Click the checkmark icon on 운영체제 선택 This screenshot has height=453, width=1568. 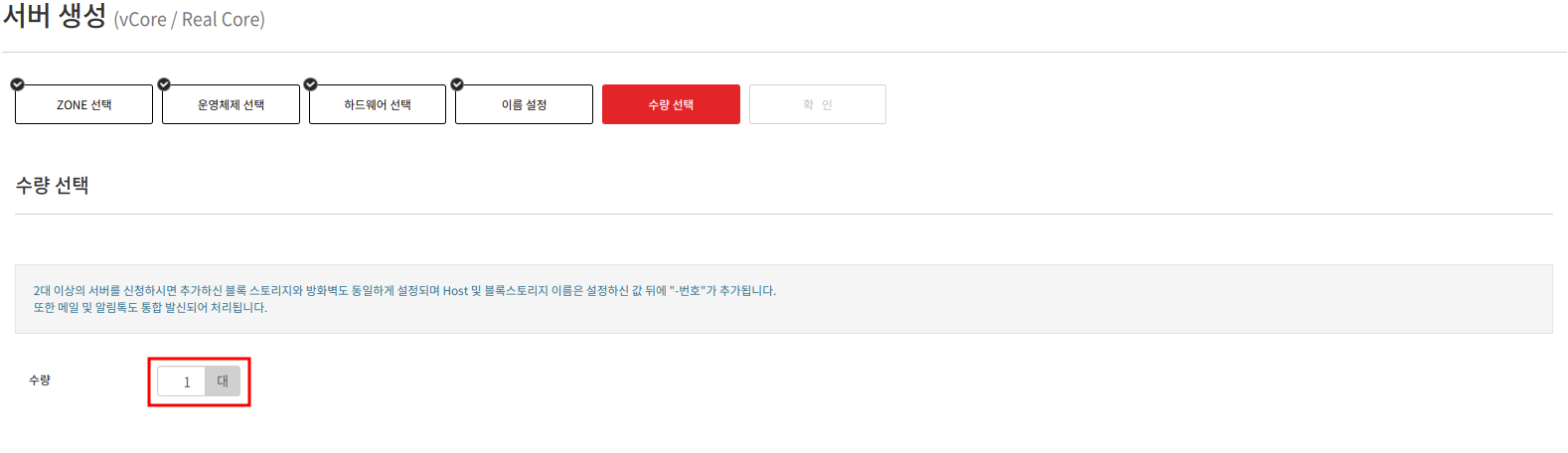[164, 84]
